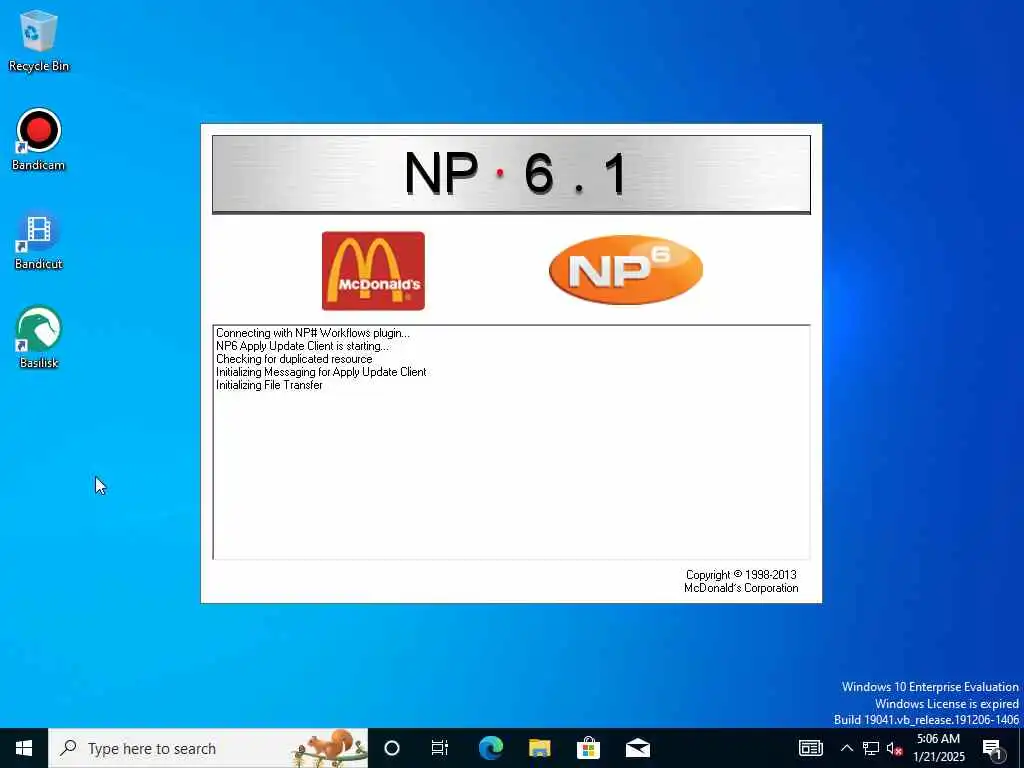The image size is (1024, 768).
Task: Open the Recycle Bin desktop icon
Action: [39, 40]
